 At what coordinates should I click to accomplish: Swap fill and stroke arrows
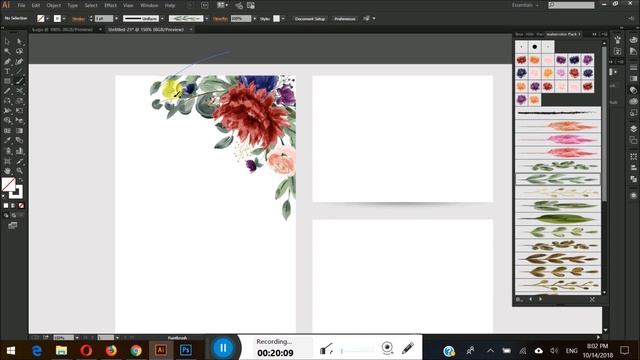click(20, 180)
